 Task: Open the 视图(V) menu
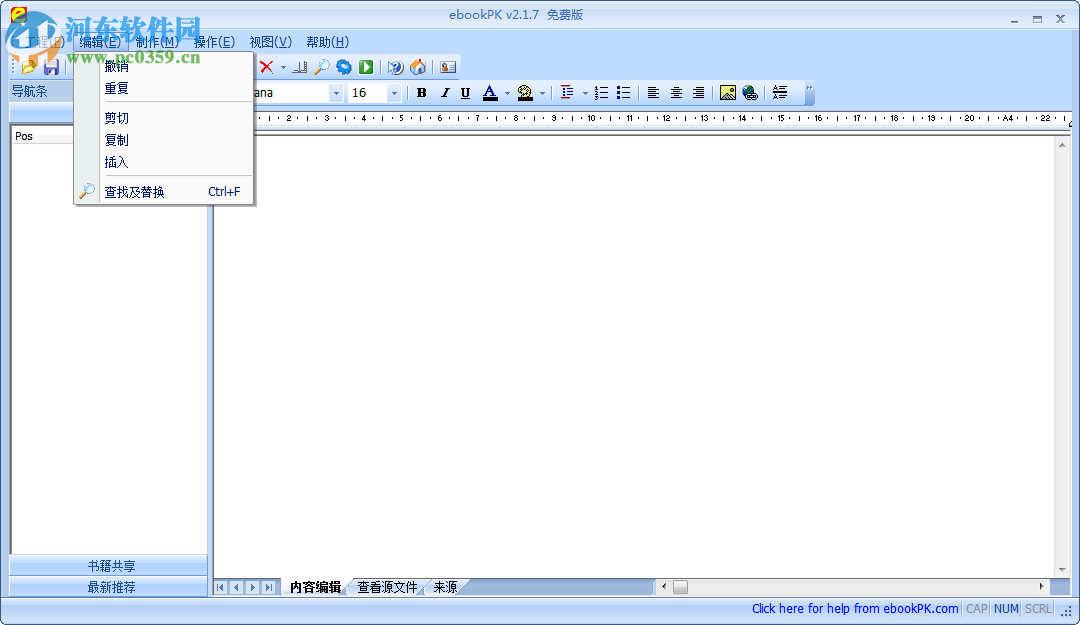coord(268,41)
